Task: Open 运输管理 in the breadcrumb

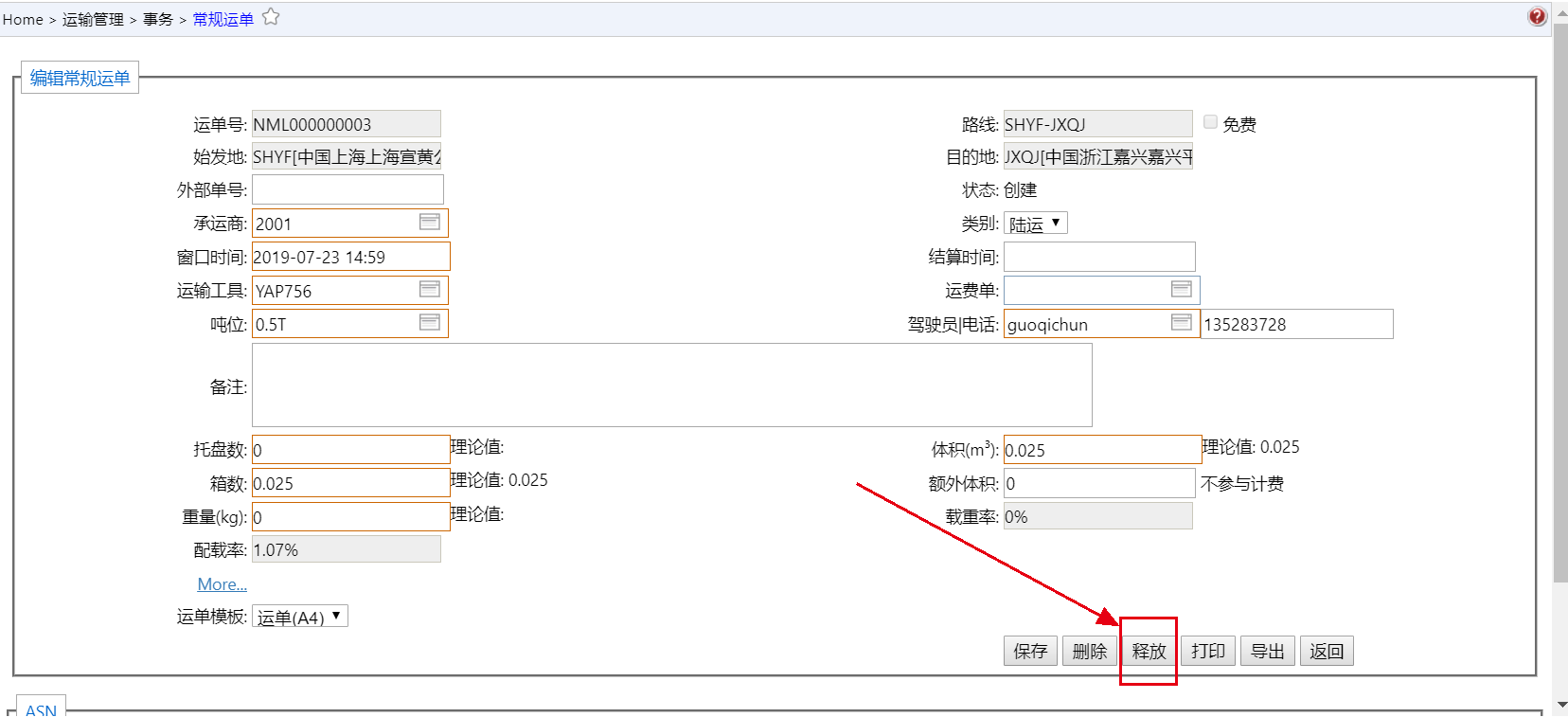Action: [x=93, y=19]
